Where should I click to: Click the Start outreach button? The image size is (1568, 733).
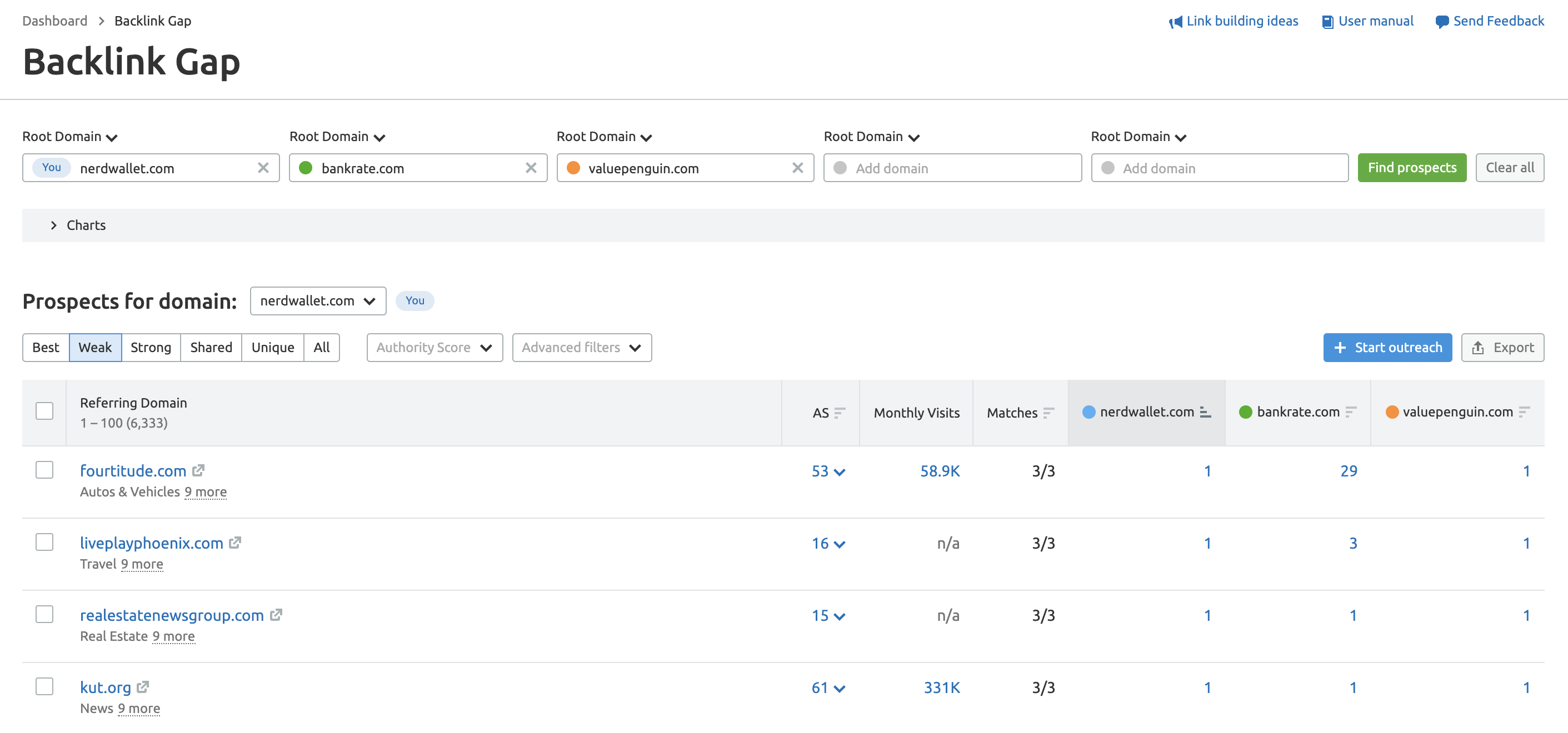coord(1387,347)
